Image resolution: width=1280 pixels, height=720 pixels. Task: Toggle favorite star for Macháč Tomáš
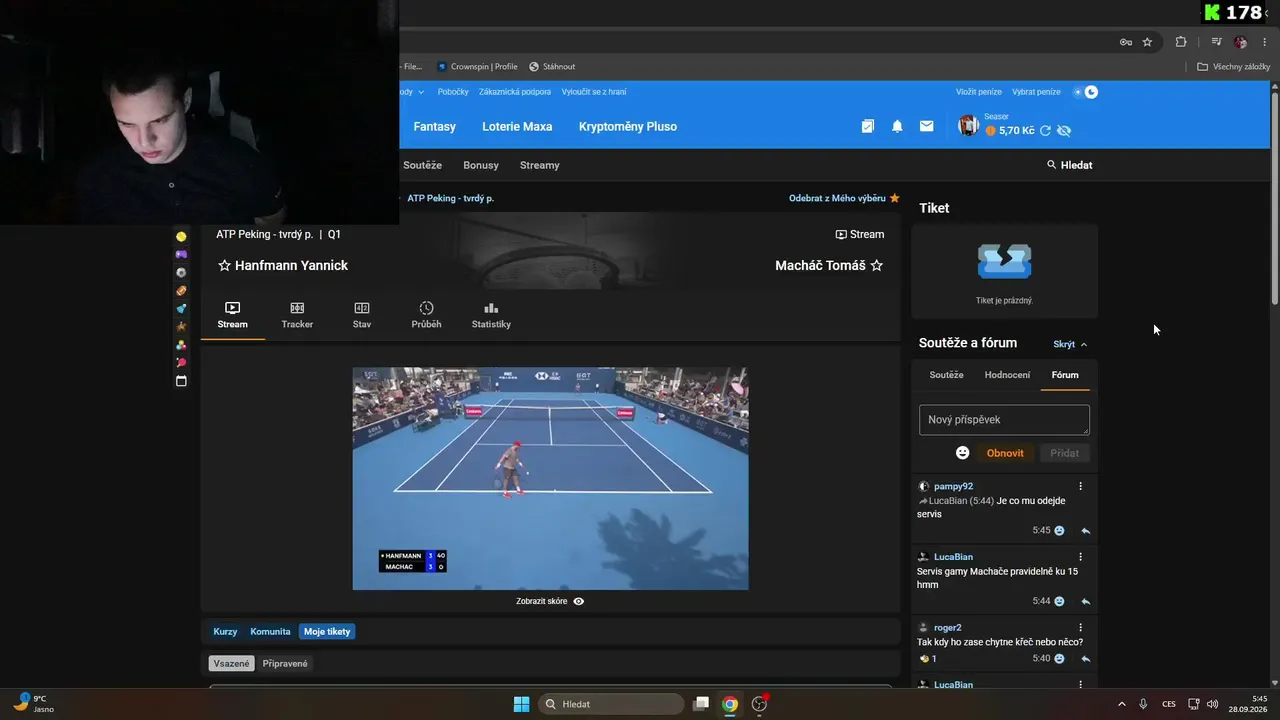pyautogui.click(x=877, y=266)
